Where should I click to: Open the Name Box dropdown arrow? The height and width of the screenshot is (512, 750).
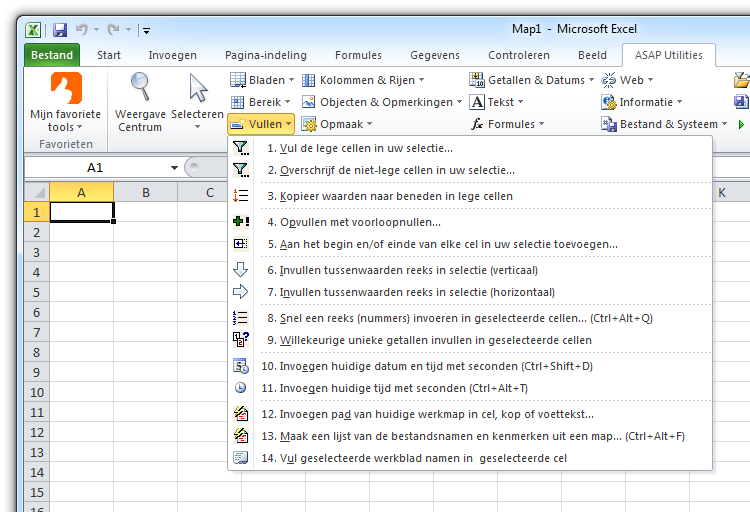pyautogui.click(x=174, y=167)
